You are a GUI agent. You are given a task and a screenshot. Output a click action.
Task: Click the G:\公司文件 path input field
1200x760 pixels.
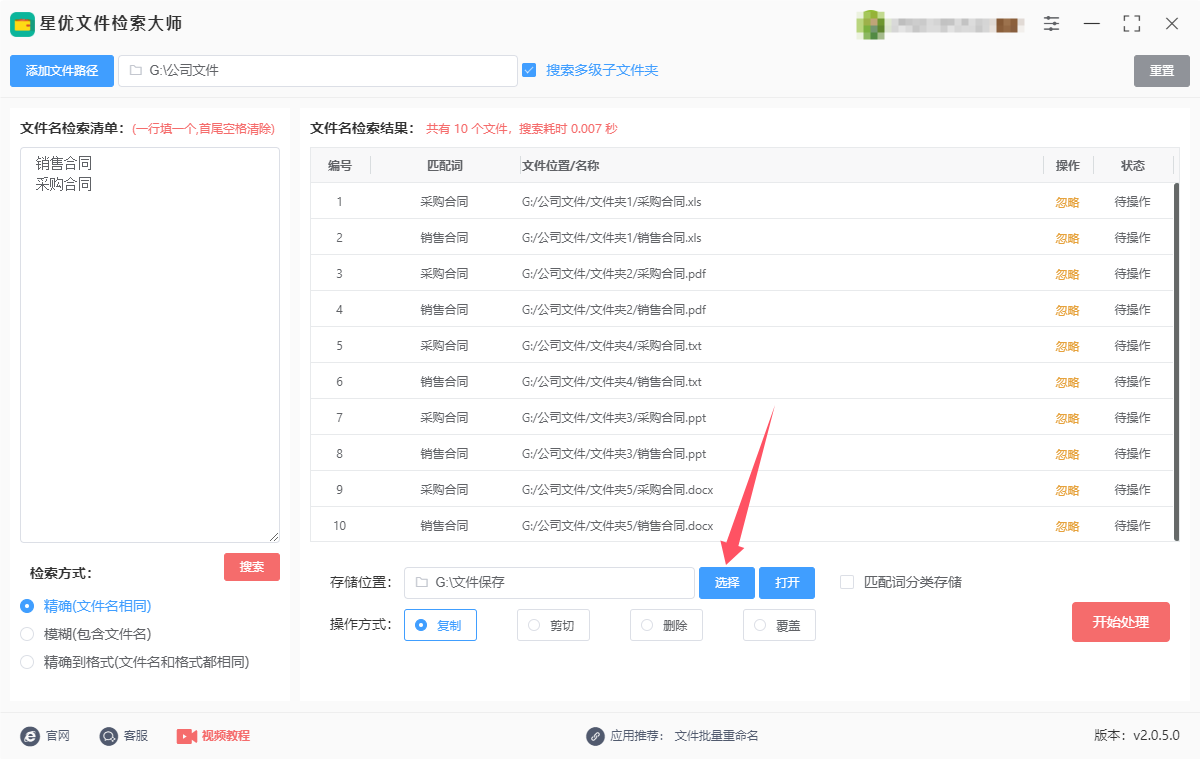(x=318, y=71)
